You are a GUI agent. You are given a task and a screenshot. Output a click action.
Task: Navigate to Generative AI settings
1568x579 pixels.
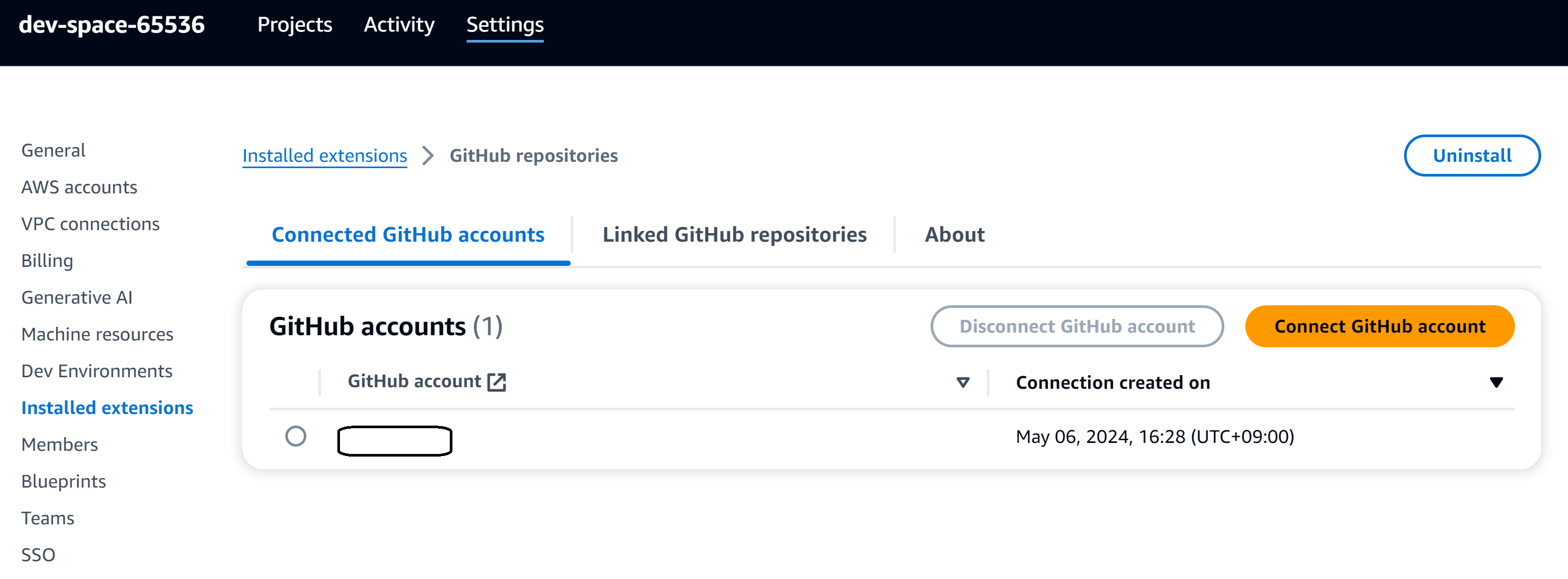(77, 297)
